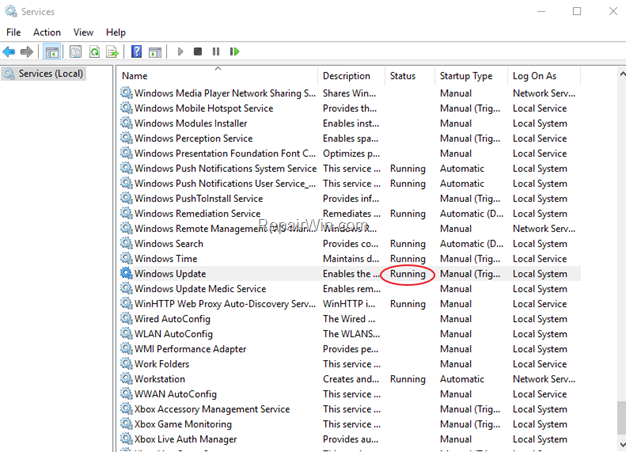Screen dimensions: 626x452
Task: Select WinHTTP Web Proxy Auto-Discovery Service
Action: click(x=350, y=304)
